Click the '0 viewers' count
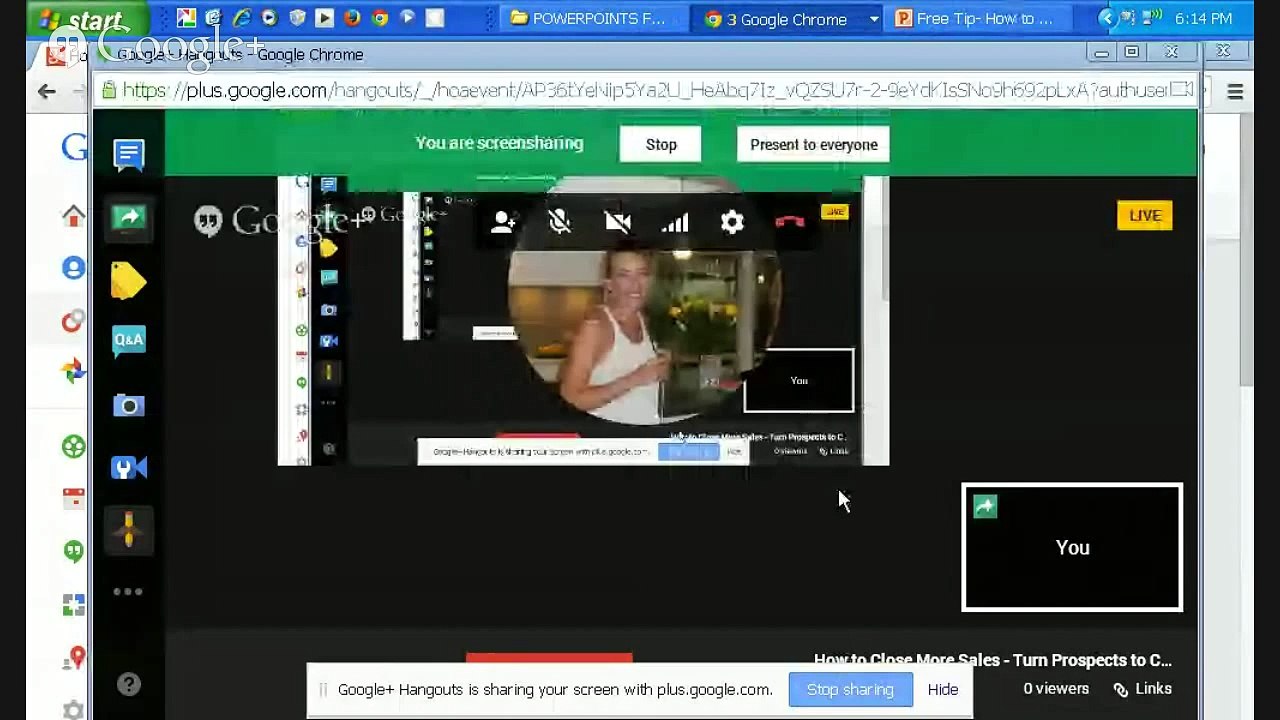Screen dimensions: 1280x720 pos(1056,688)
